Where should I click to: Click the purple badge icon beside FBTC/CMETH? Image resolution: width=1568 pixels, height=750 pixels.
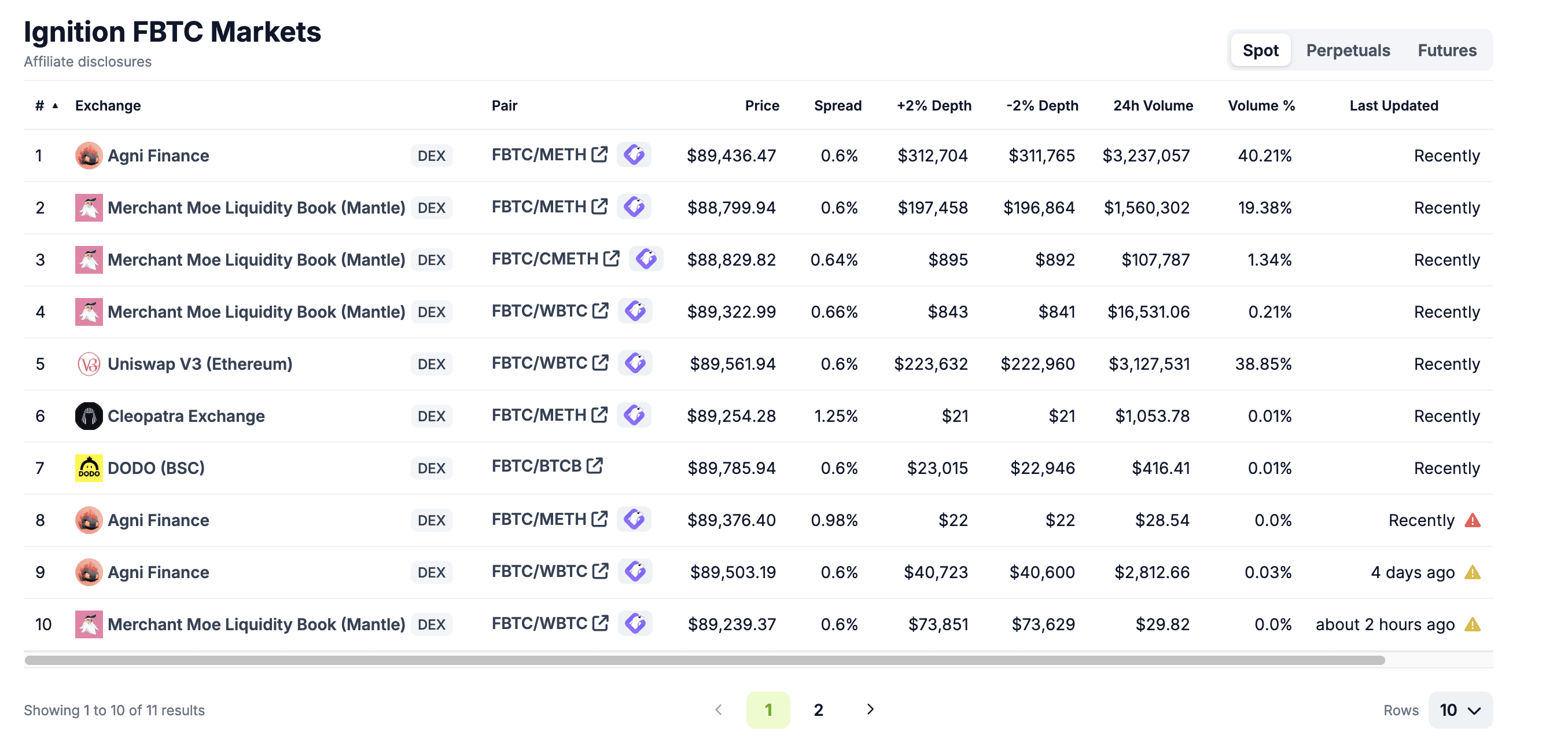point(646,259)
